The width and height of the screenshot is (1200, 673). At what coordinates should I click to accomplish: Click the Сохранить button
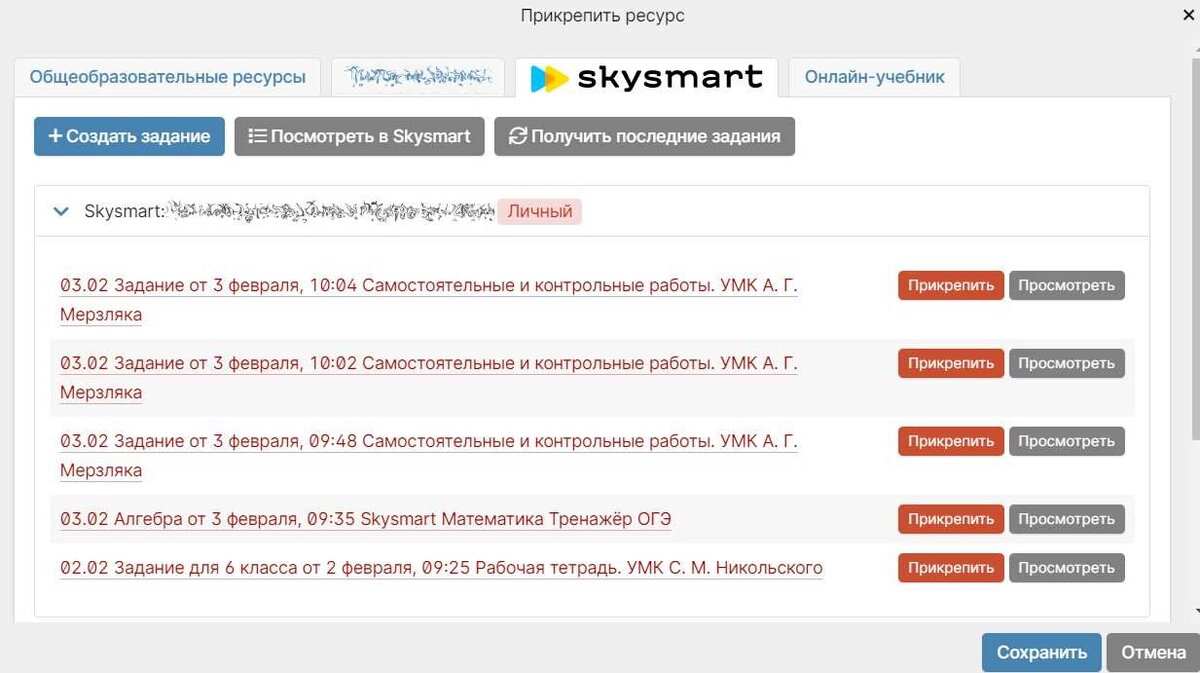click(x=1041, y=652)
